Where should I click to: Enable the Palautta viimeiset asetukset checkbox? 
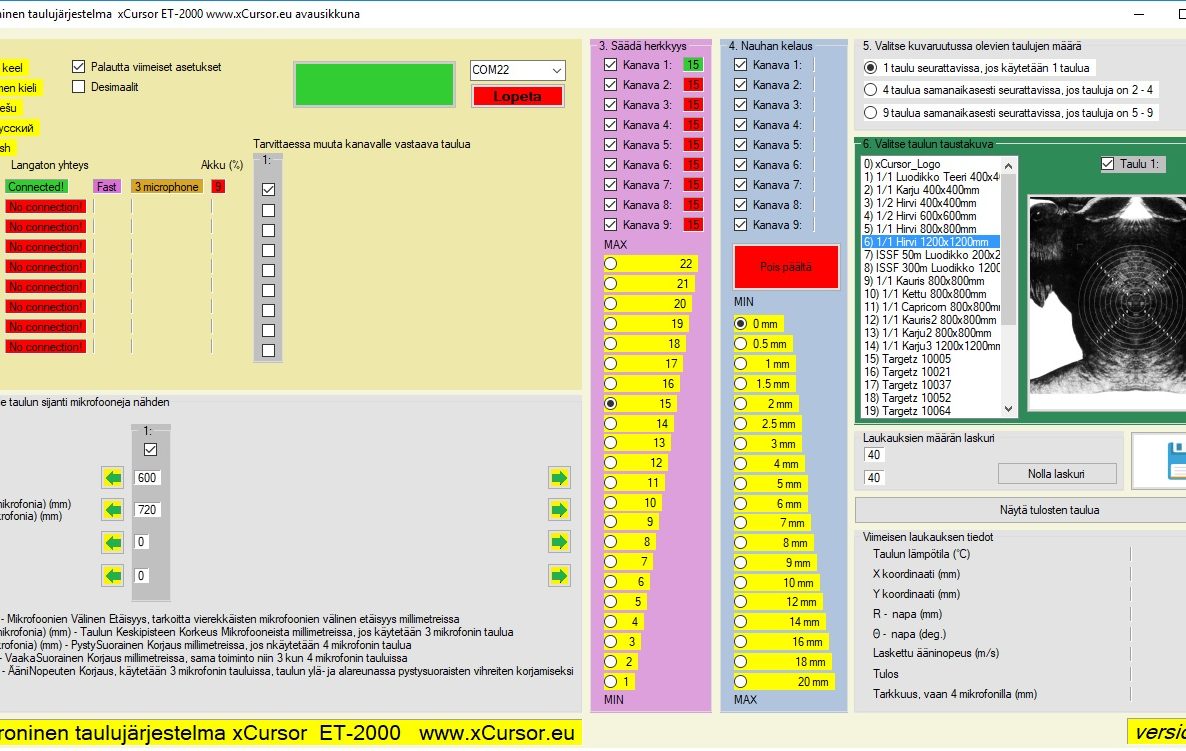[x=79, y=67]
